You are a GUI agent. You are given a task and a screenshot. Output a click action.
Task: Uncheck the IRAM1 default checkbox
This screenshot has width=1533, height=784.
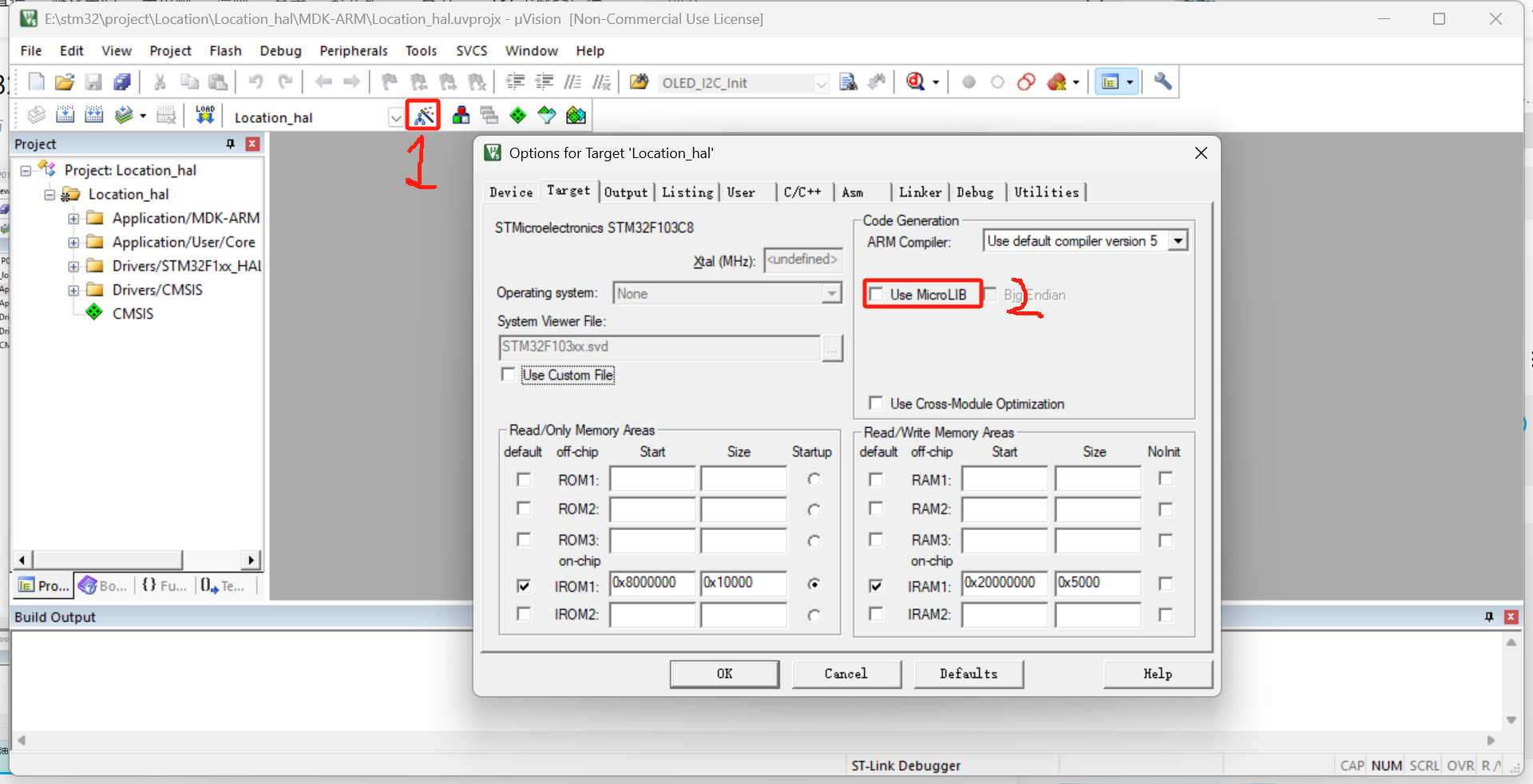[877, 586]
